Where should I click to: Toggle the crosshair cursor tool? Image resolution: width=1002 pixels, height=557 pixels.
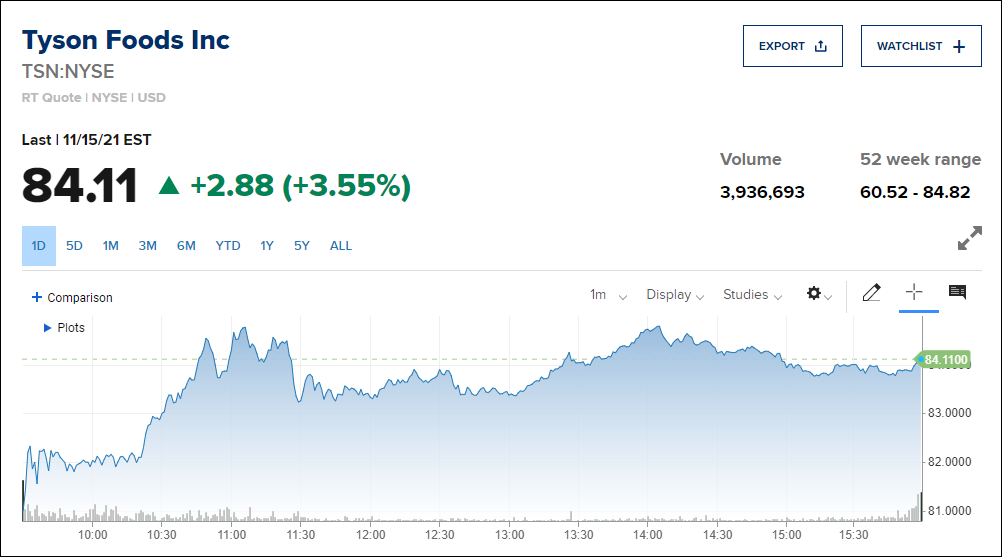click(913, 293)
